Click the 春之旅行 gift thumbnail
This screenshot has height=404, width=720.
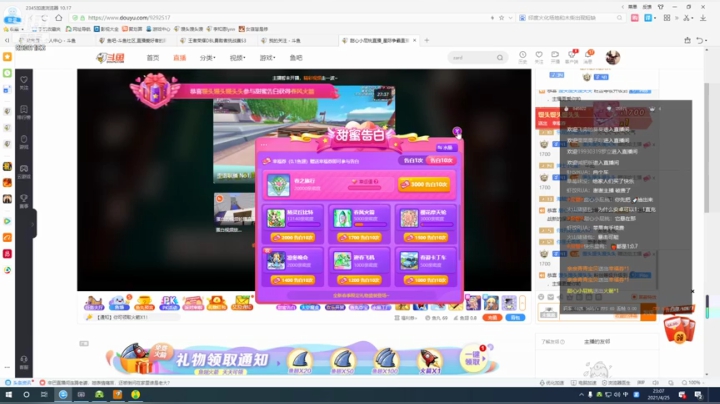pyautogui.click(x=278, y=185)
